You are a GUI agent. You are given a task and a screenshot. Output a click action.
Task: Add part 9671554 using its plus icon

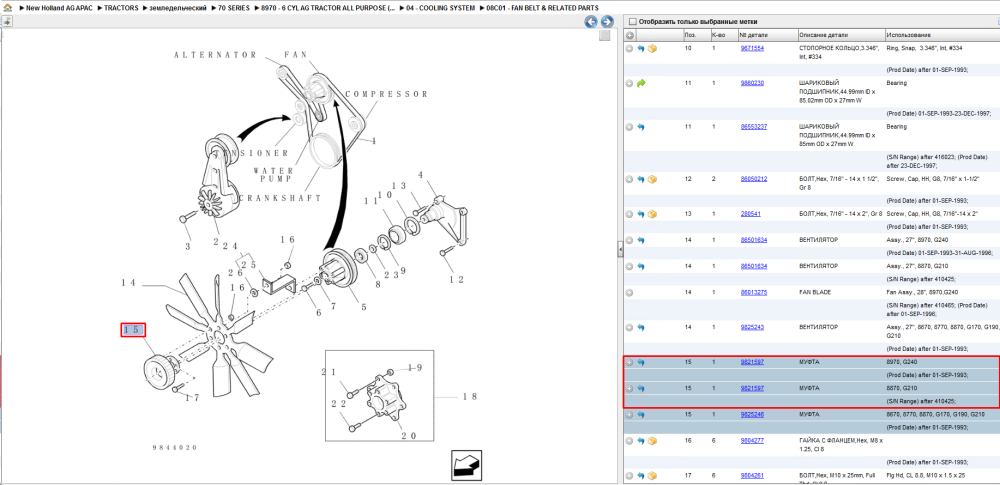[629, 48]
